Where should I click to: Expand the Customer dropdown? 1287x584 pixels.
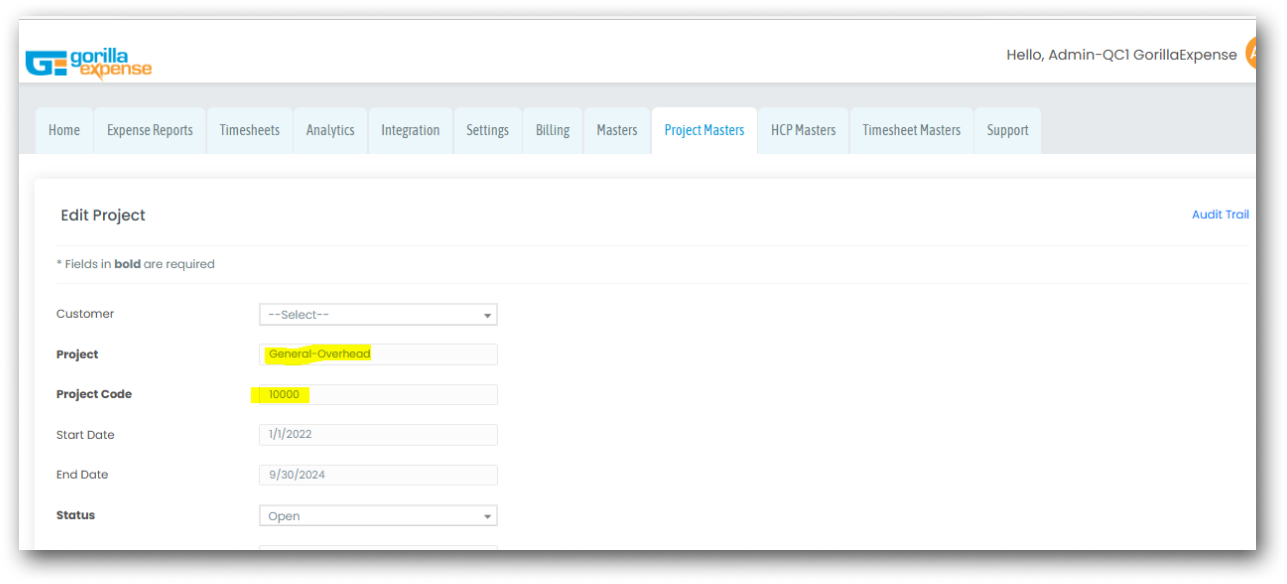click(378, 315)
